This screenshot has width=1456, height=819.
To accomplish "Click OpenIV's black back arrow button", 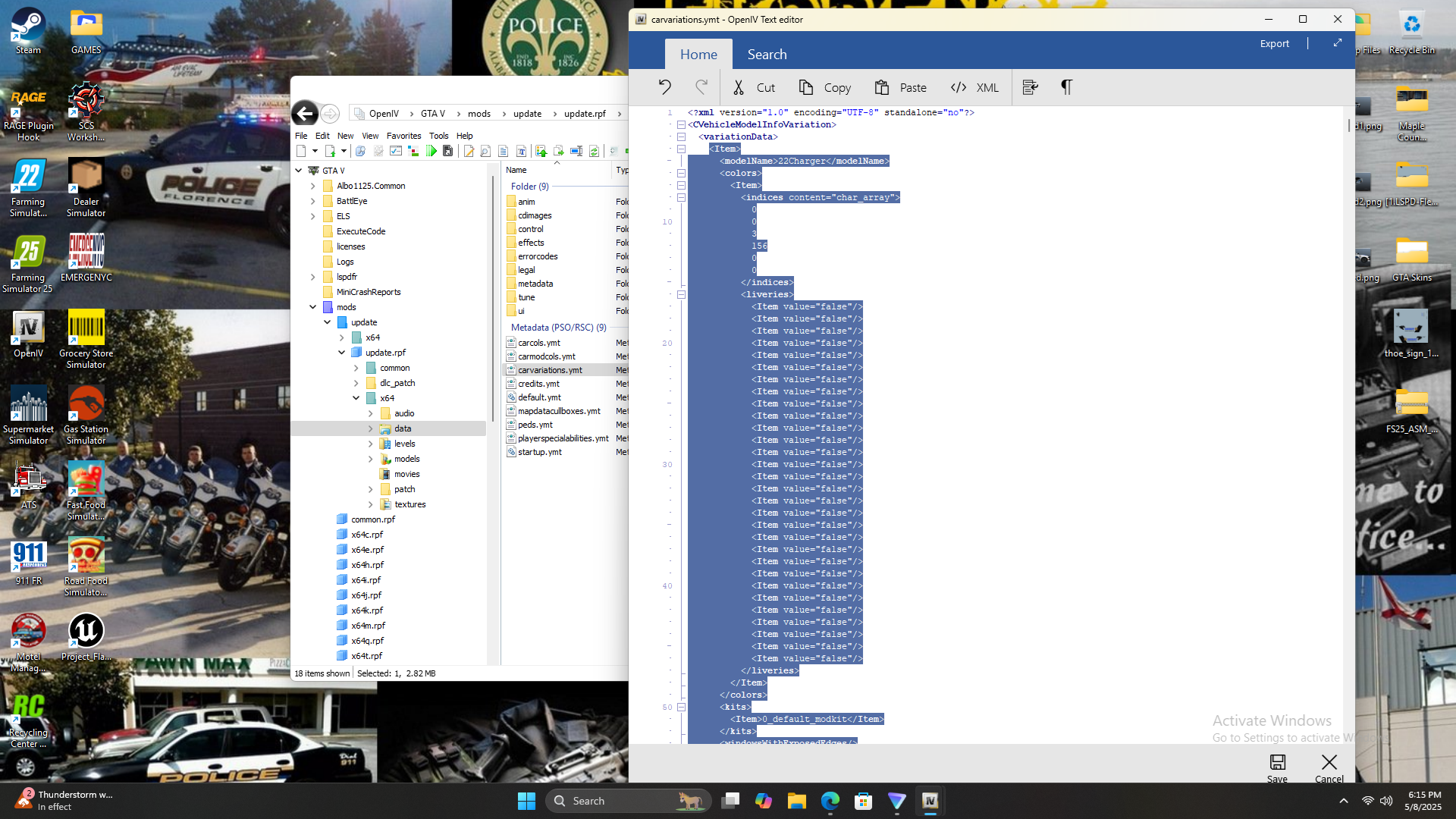I will [x=305, y=114].
